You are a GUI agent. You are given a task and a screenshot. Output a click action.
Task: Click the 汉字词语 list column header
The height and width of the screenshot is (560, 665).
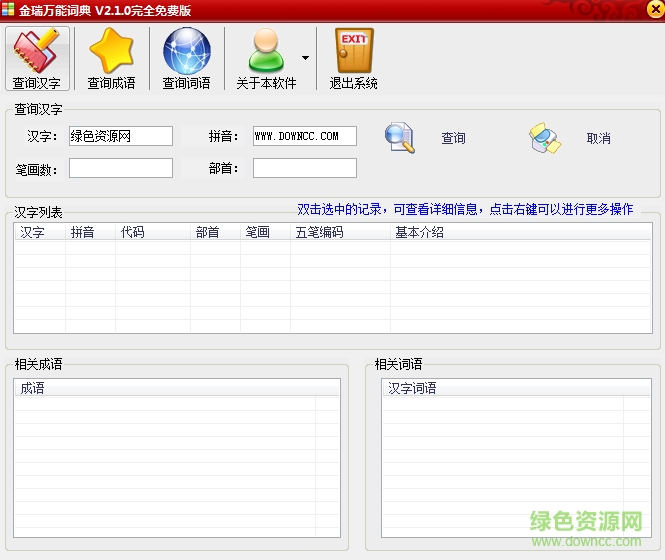[517, 388]
